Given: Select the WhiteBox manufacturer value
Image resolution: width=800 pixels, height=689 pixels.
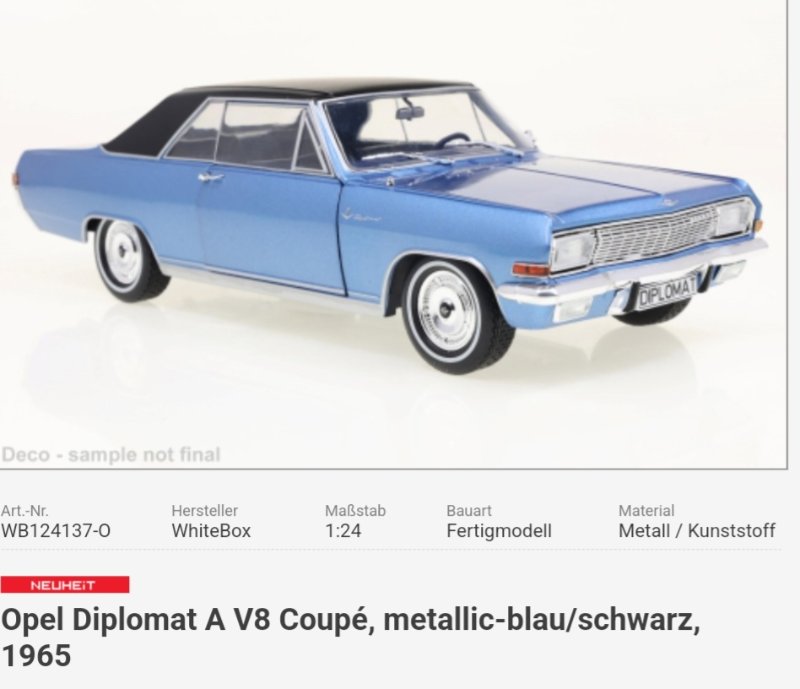Looking at the screenshot, I should [x=211, y=531].
